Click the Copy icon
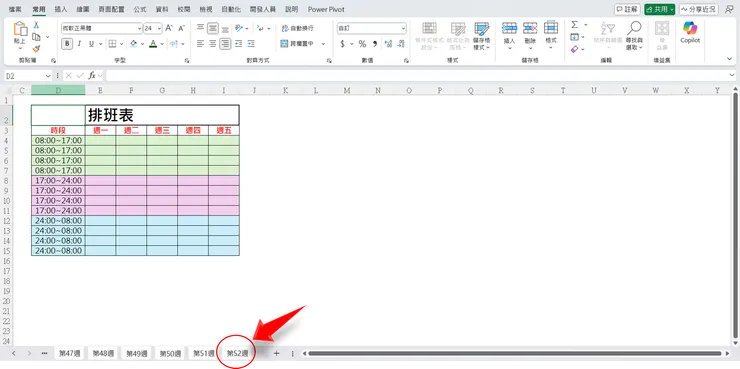The image size is (740, 369). pyautogui.click(x=36, y=37)
